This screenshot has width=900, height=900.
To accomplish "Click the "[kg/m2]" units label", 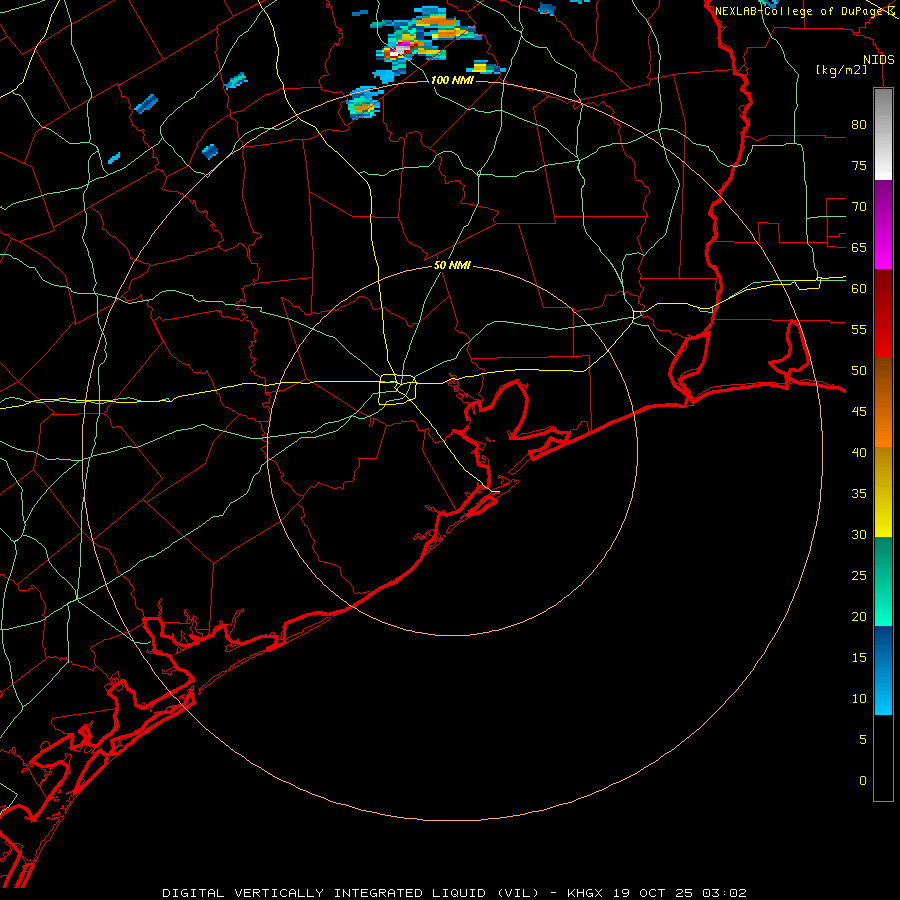I will pyautogui.click(x=841, y=70).
